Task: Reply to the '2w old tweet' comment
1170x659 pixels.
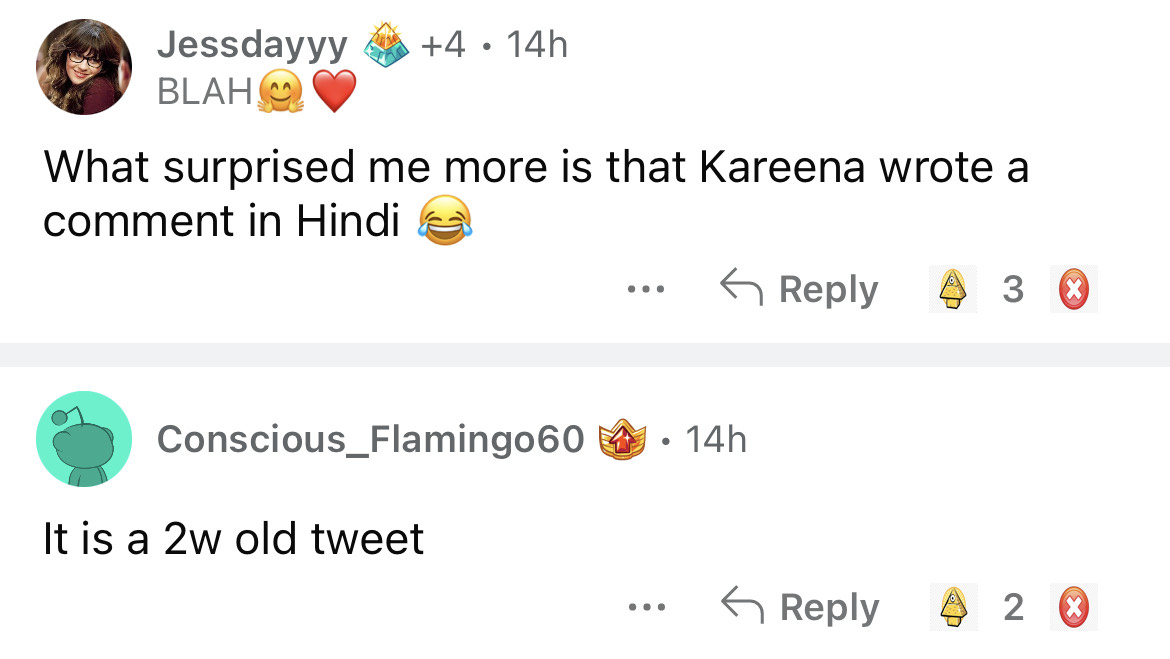Action: tap(800, 606)
